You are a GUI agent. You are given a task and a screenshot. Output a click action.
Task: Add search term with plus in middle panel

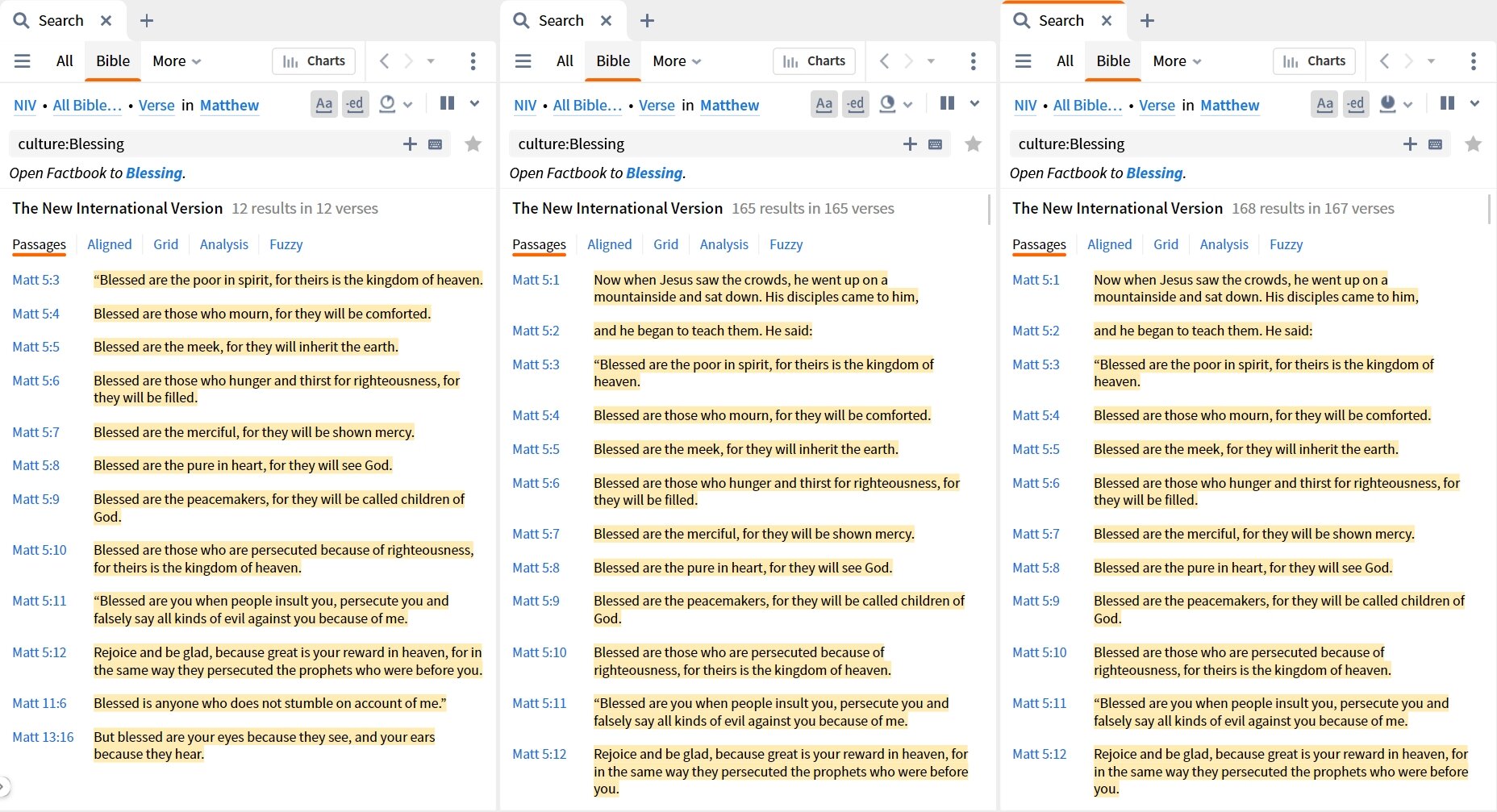[911, 144]
